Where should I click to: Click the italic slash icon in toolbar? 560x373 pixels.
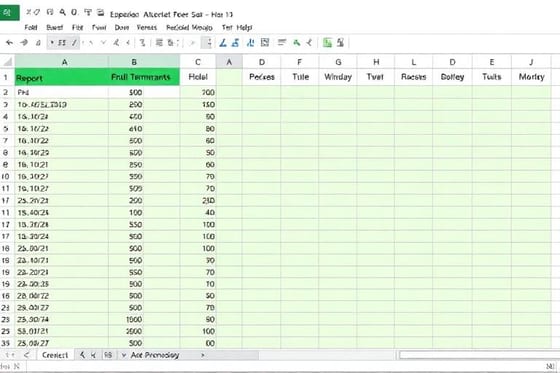[74, 43]
